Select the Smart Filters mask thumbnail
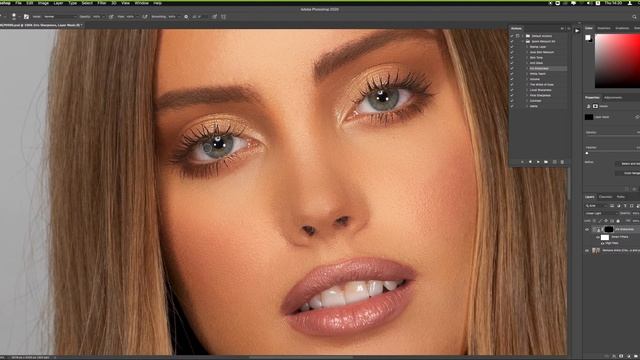Image resolution: width=640 pixels, height=360 pixels. point(605,237)
